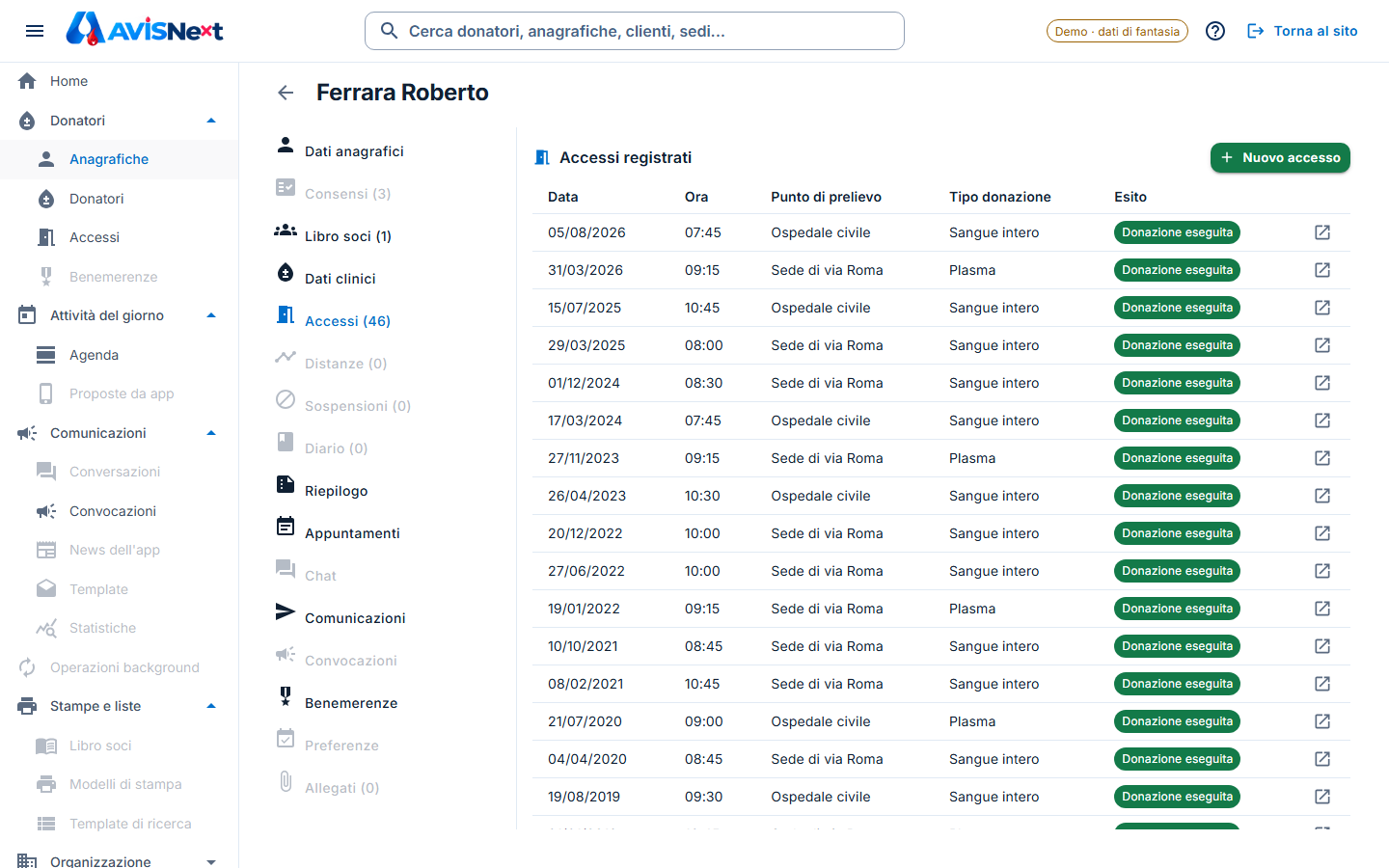The width and height of the screenshot is (1389, 868).
Task: Create a new access with Nuovo accesso
Action: [x=1280, y=157]
